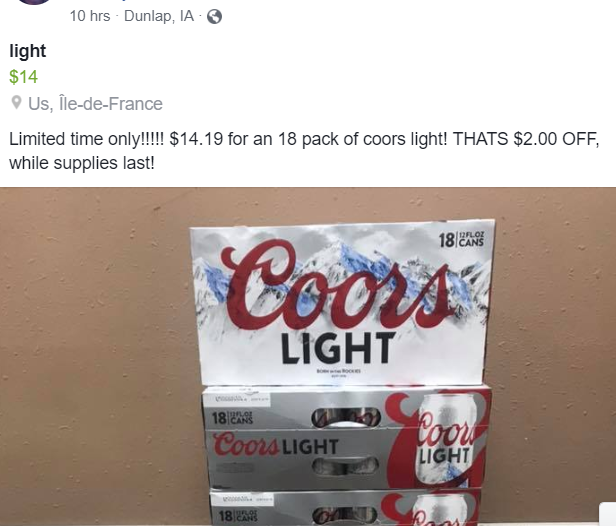Open the '10 hrs' post timestamp
The width and height of the screenshot is (616, 526).
tap(90, 16)
